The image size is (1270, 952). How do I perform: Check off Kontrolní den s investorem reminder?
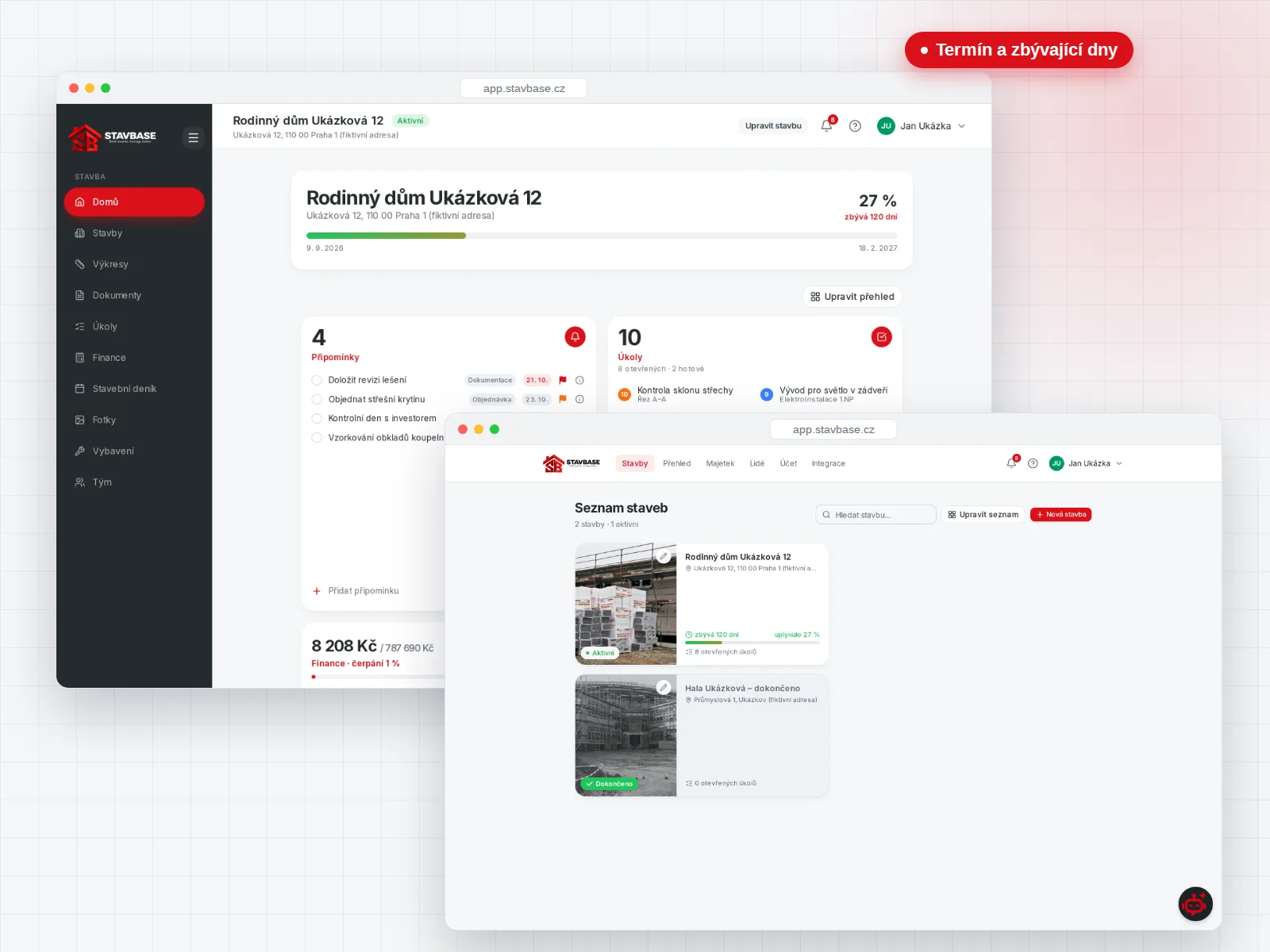(x=317, y=418)
